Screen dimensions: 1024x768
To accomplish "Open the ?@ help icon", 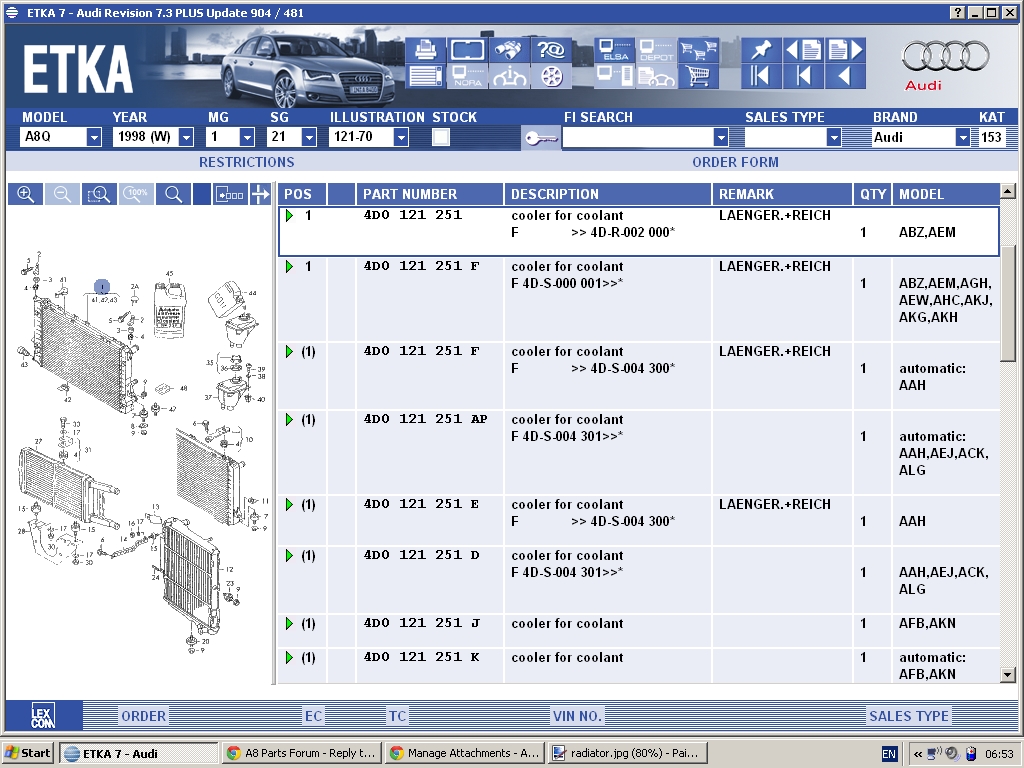I will [x=551, y=50].
